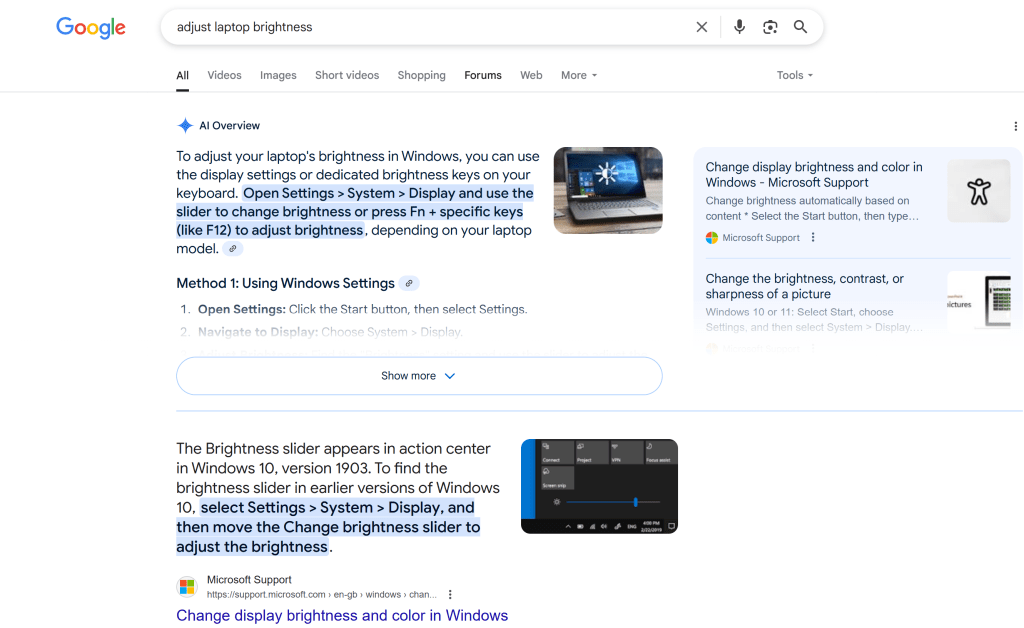Switch to the Videos tab

[x=224, y=75]
